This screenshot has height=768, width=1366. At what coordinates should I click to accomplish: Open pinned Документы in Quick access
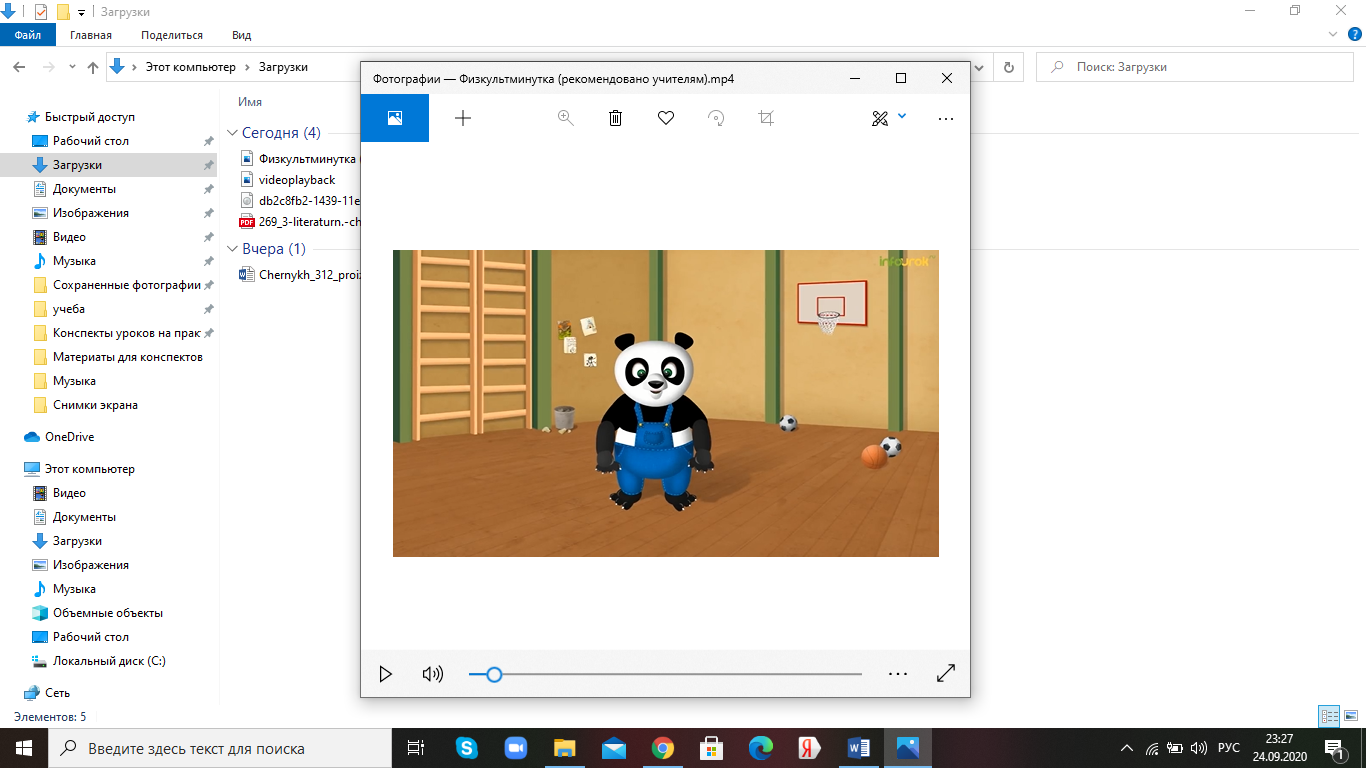(x=84, y=189)
